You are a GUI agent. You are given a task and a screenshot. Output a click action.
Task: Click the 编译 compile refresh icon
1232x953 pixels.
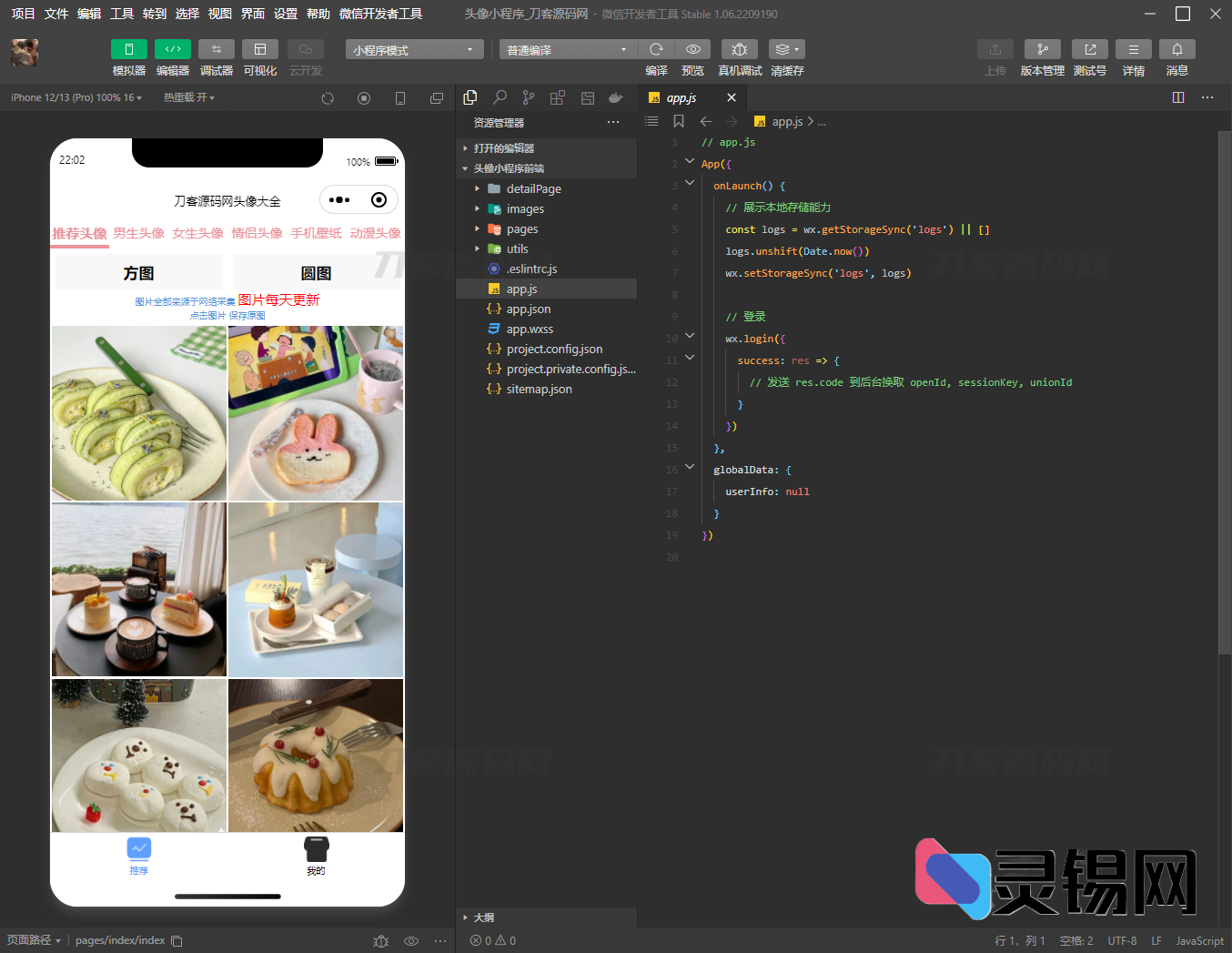pyautogui.click(x=655, y=49)
